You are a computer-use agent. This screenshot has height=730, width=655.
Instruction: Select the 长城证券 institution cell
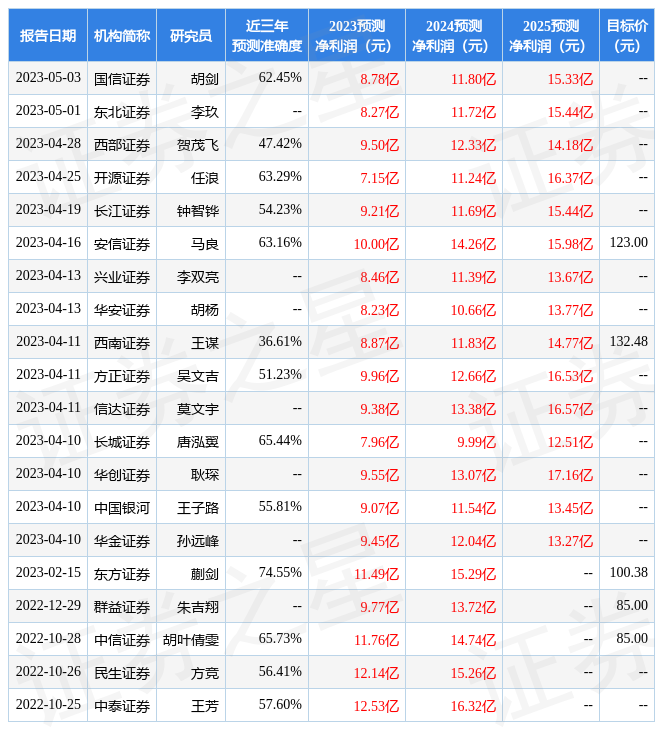point(122,442)
